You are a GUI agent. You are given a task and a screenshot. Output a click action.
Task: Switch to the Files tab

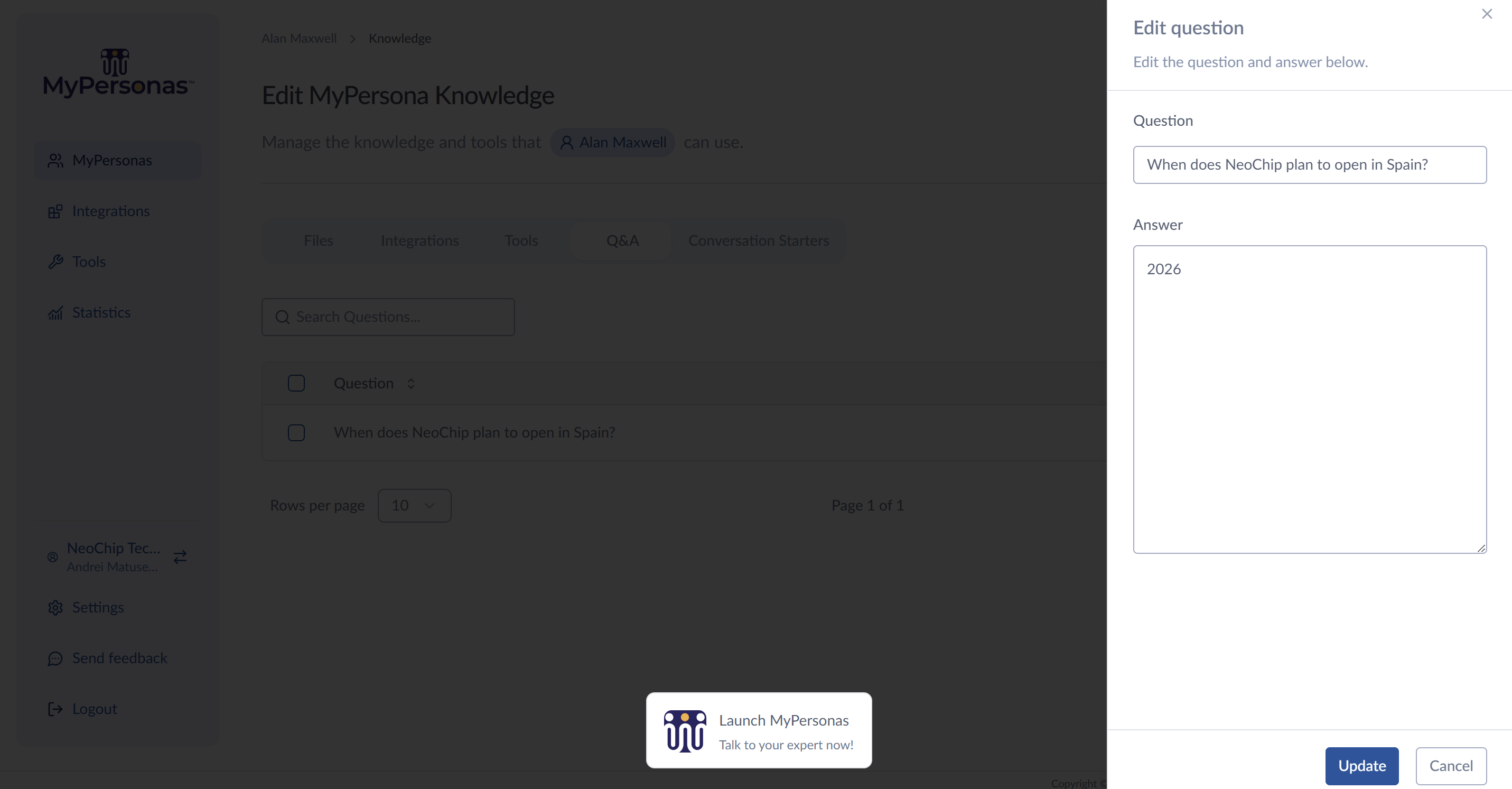tap(318, 240)
